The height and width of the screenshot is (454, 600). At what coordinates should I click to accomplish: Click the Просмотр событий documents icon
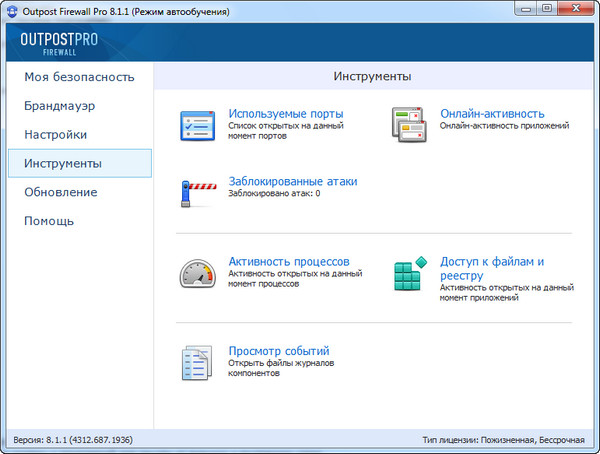click(197, 362)
